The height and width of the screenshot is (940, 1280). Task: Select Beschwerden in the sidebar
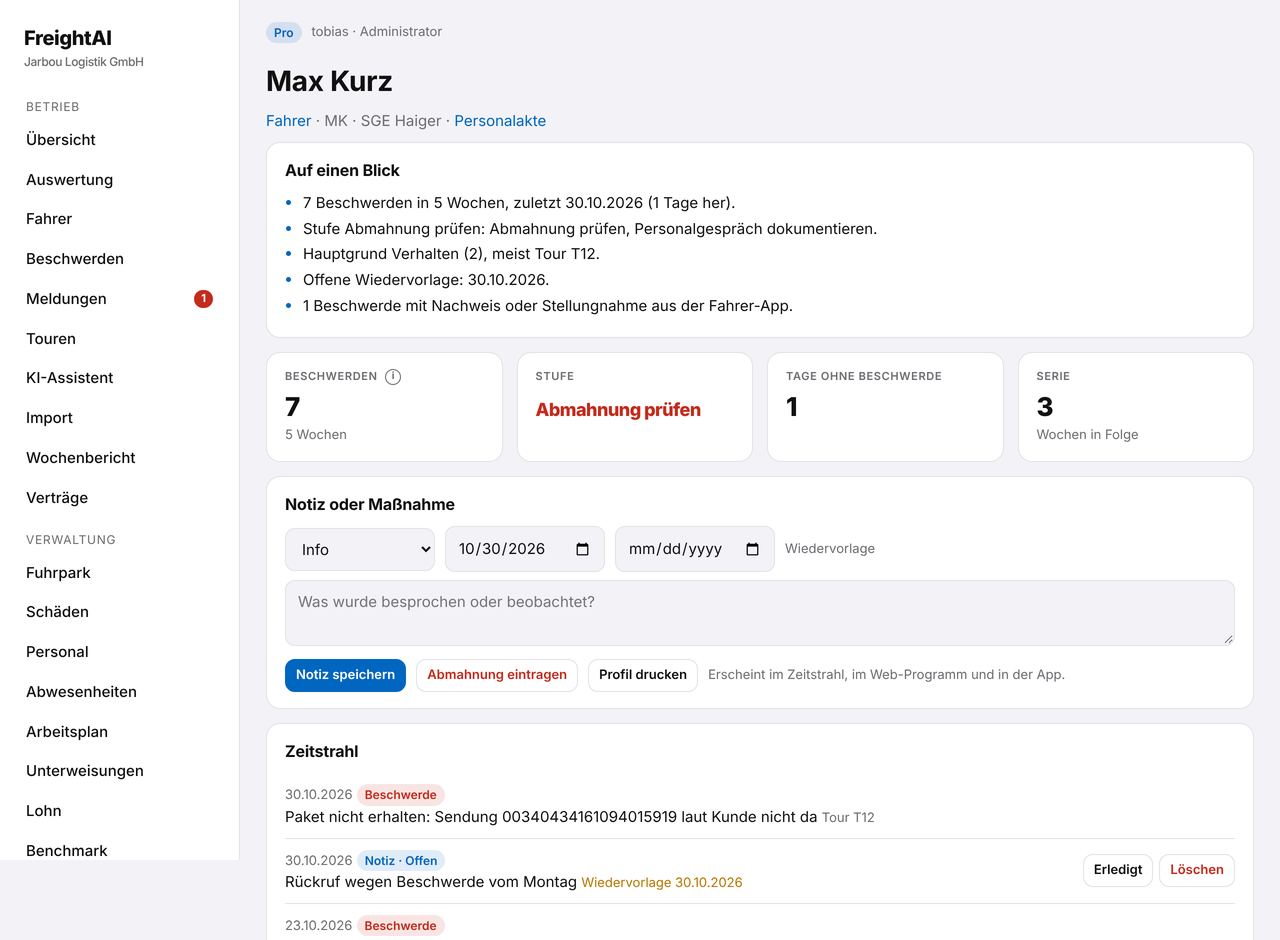(x=75, y=259)
